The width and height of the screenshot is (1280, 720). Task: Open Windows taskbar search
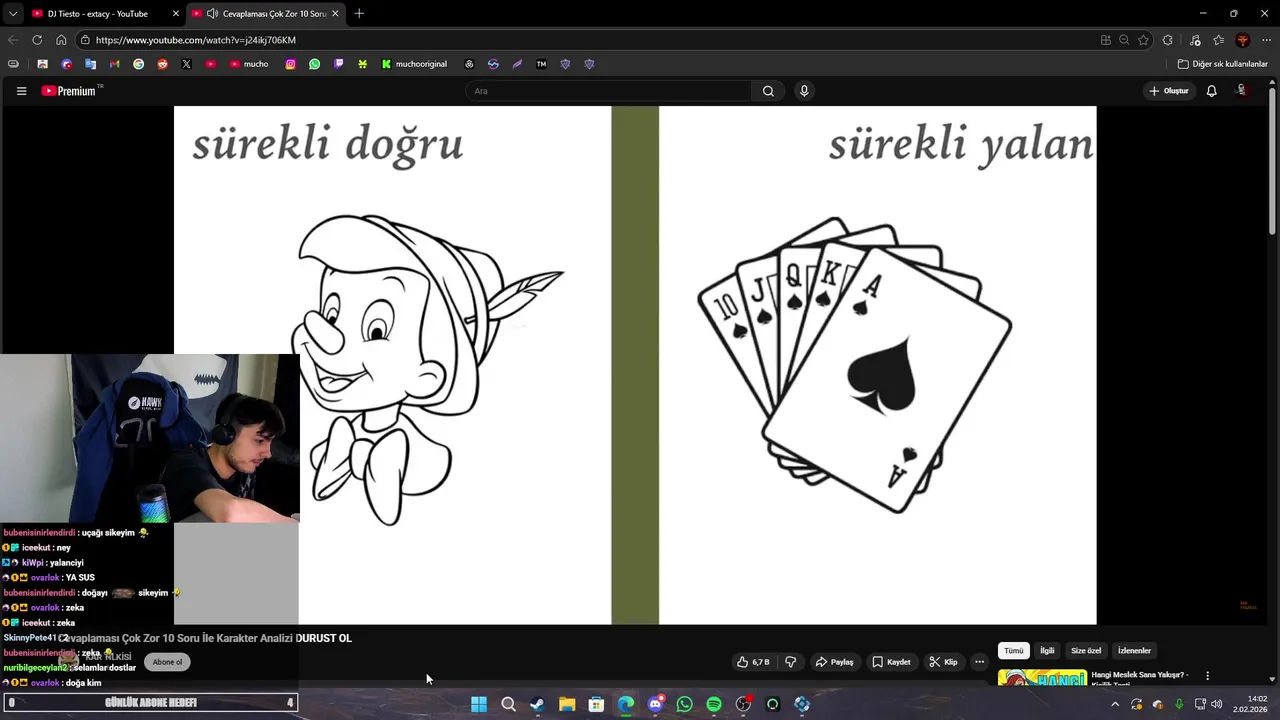[508, 704]
